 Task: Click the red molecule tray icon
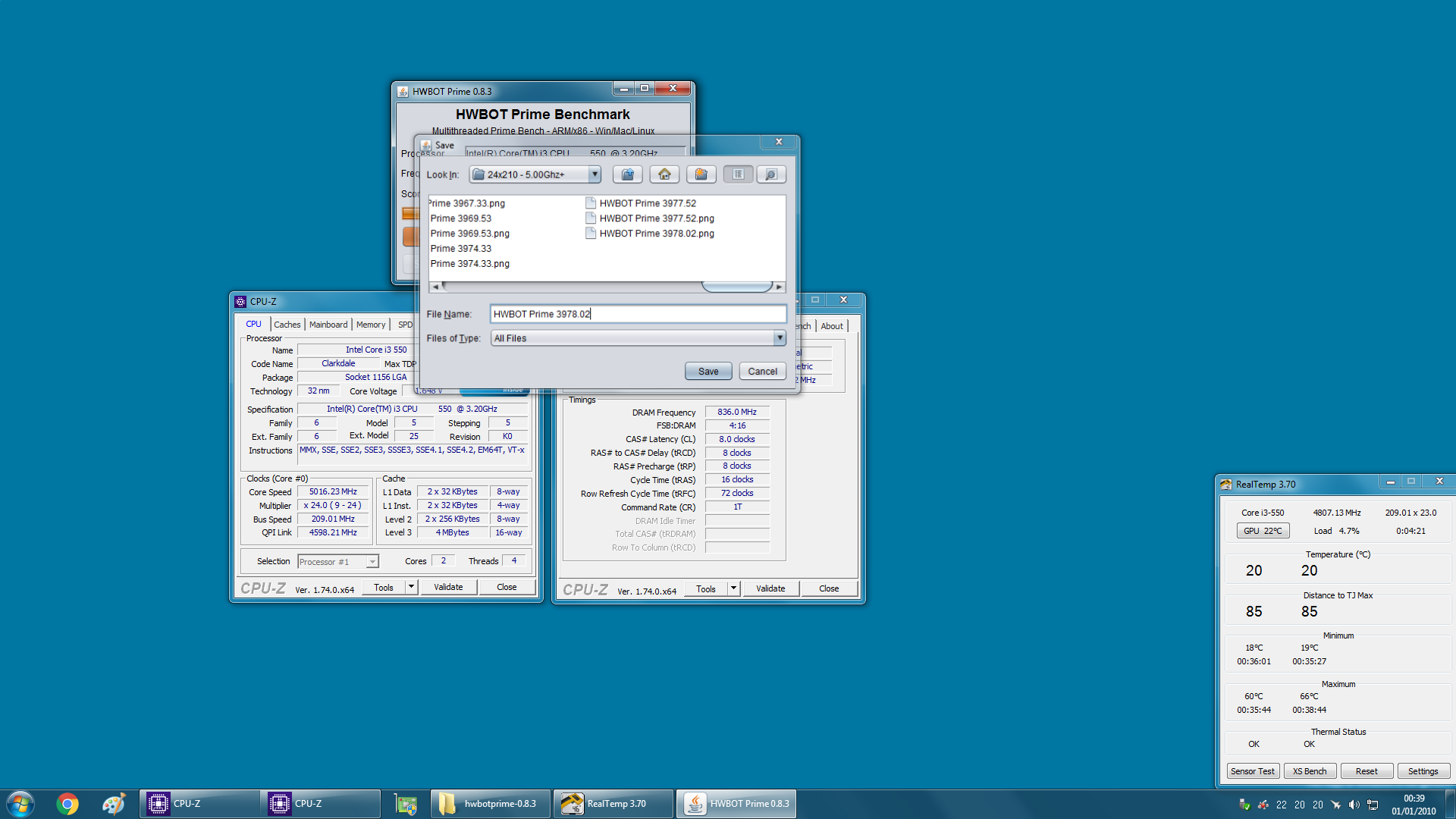point(1263,805)
